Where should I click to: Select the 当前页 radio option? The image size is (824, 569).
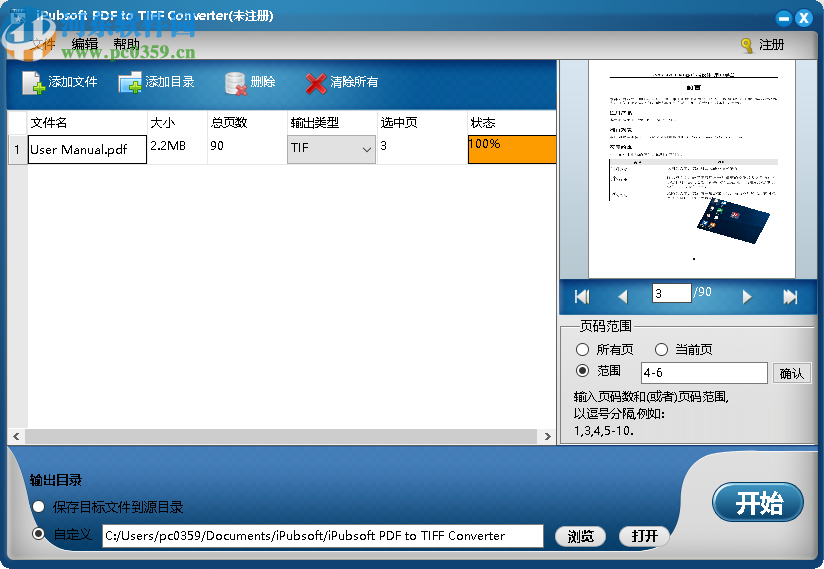click(x=661, y=349)
